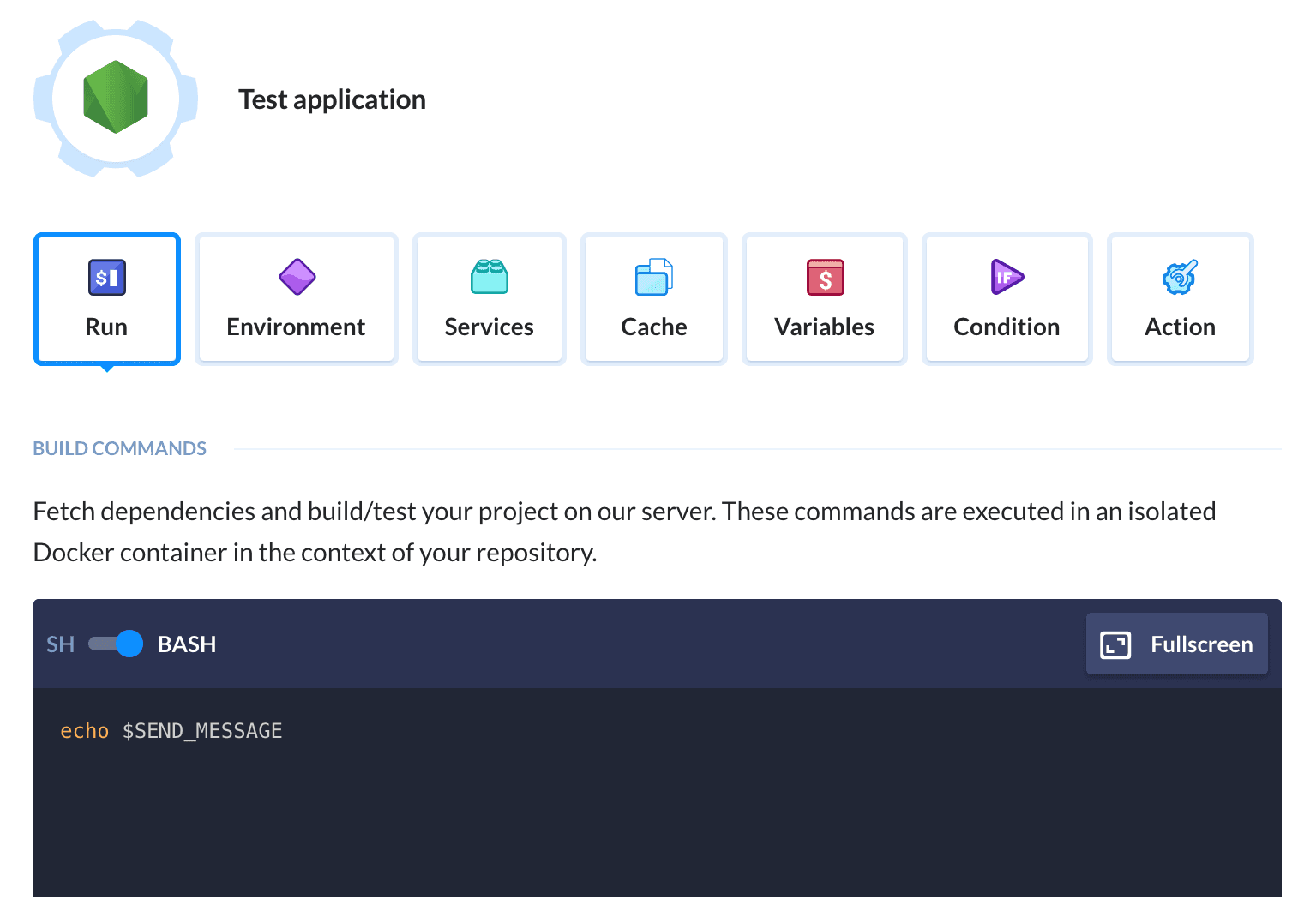Click the Run terminal icon
The height and width of the screenshot is (917, 1316).
[x=107, y=277]
